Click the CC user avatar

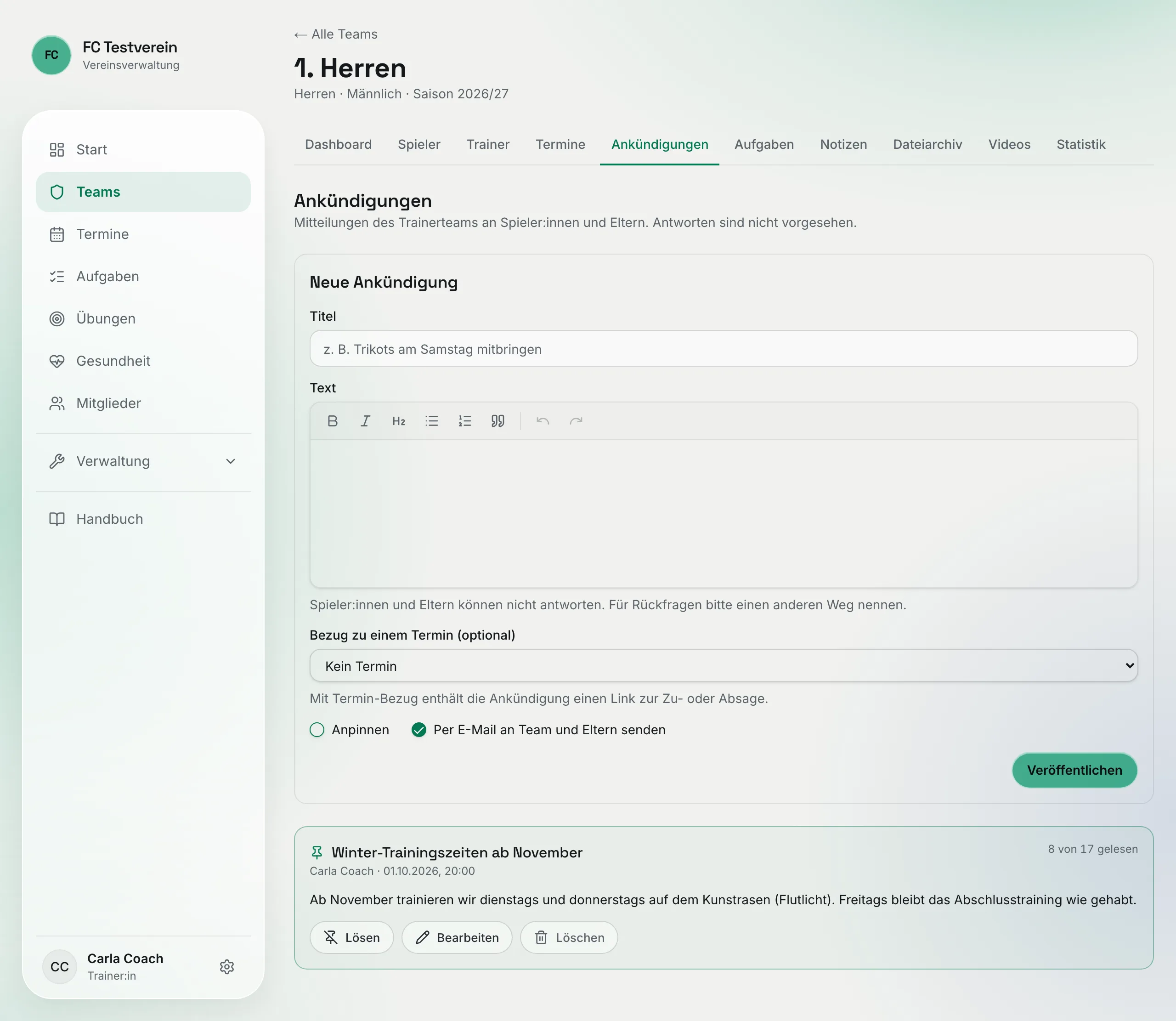coord(60,967)
